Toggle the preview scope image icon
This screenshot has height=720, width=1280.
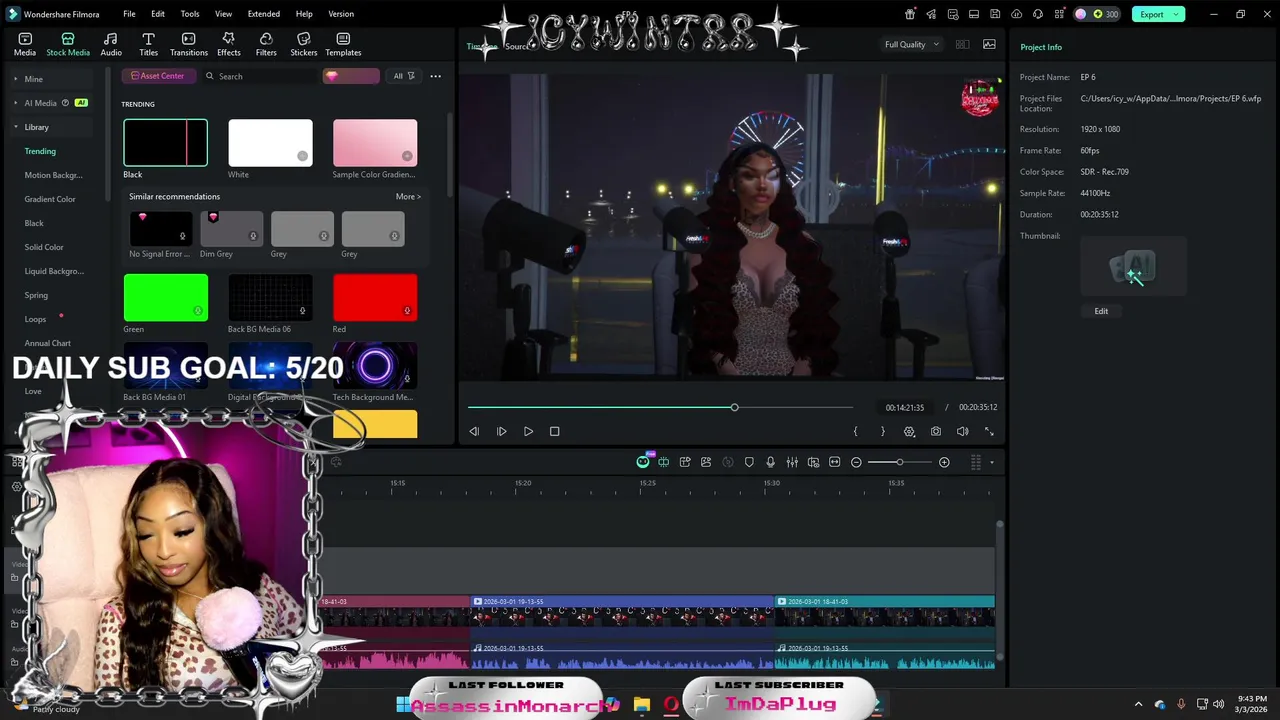pyautogui.click(x=989, y=44)
